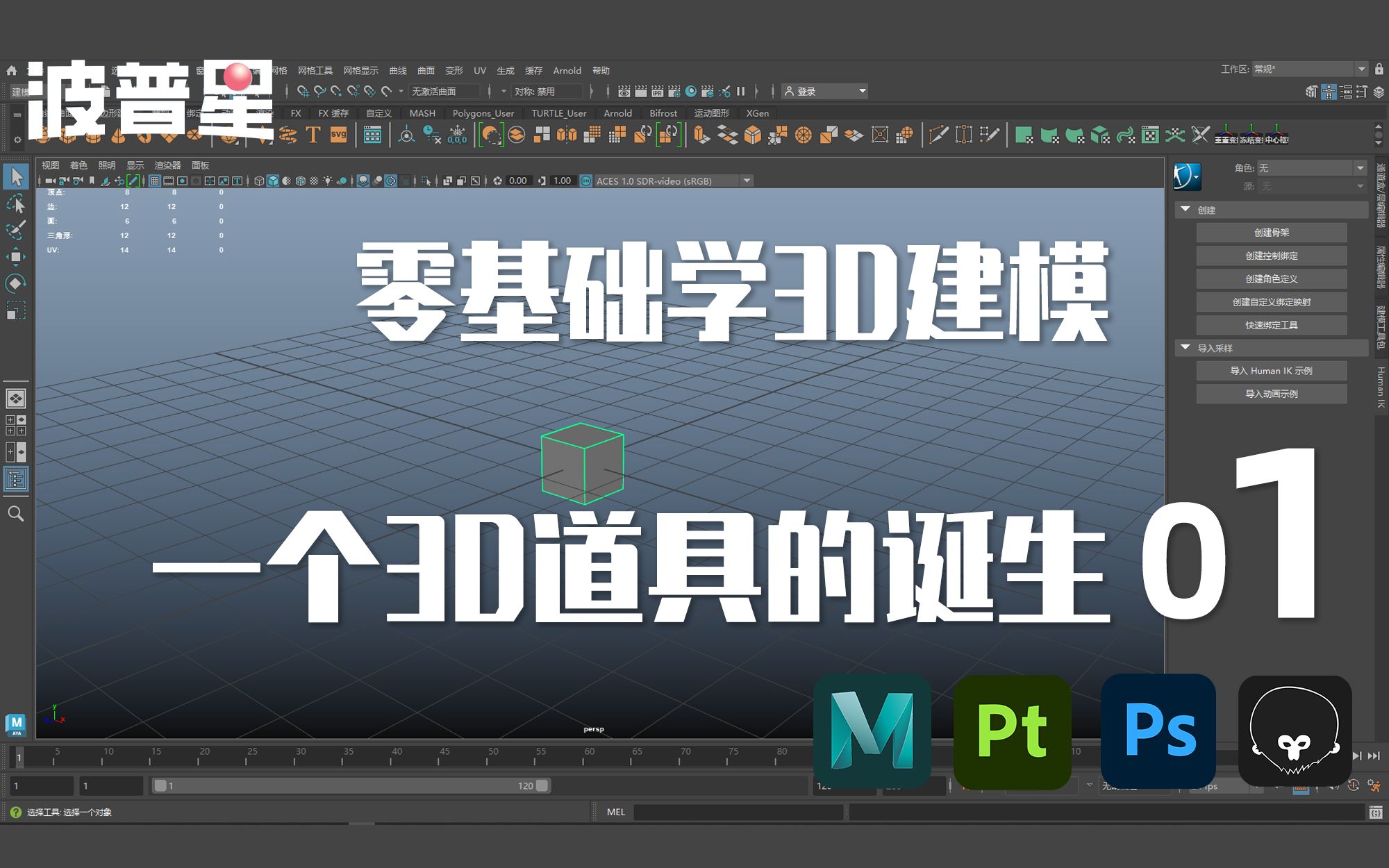The image size is (1389, 868).
Task: Click the Mirror geometry shelf icon
Action: click(567, 135)
